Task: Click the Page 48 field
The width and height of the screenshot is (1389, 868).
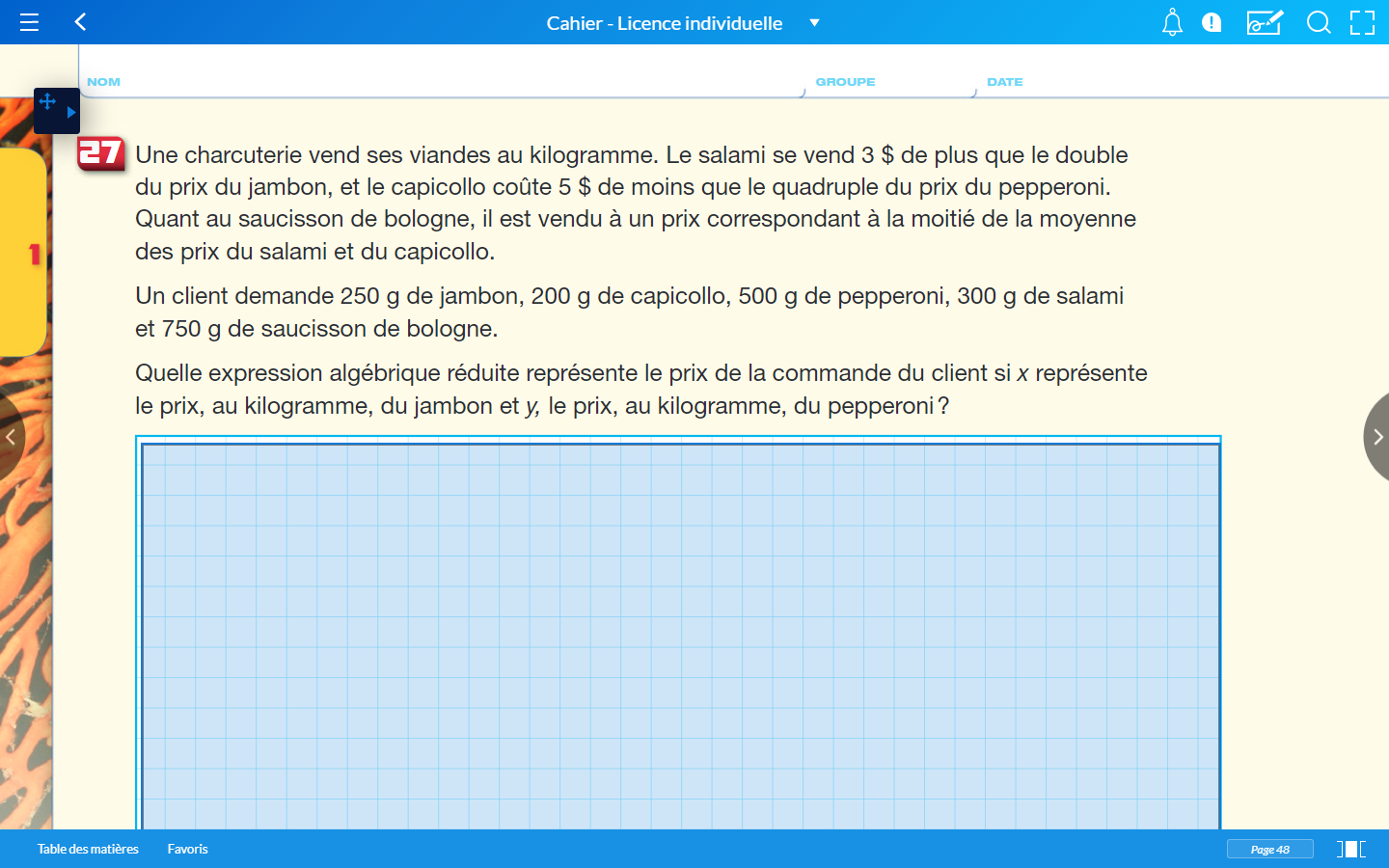Action: point(1269,849)
